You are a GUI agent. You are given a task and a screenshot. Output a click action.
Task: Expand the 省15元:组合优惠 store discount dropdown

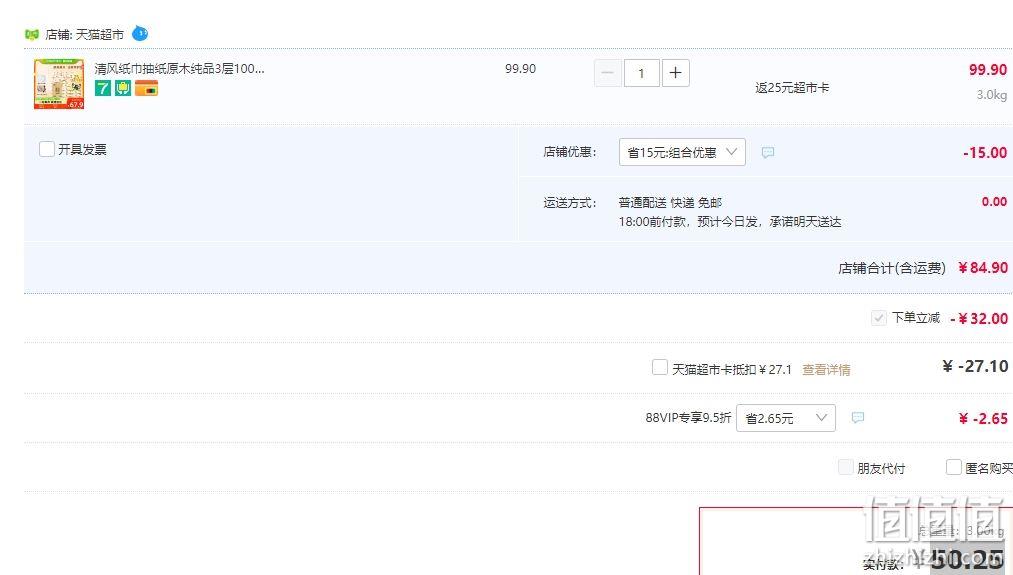(682, 152)
